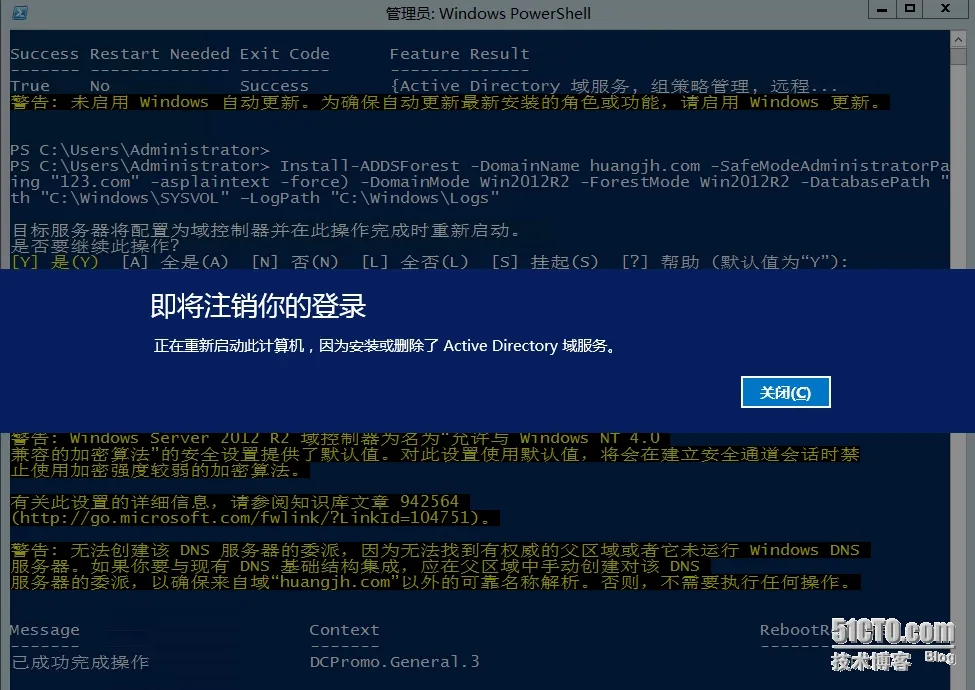Click the message about restarting for Active Directory 域服务
975x690 pixels.
[x=384, y=346]
